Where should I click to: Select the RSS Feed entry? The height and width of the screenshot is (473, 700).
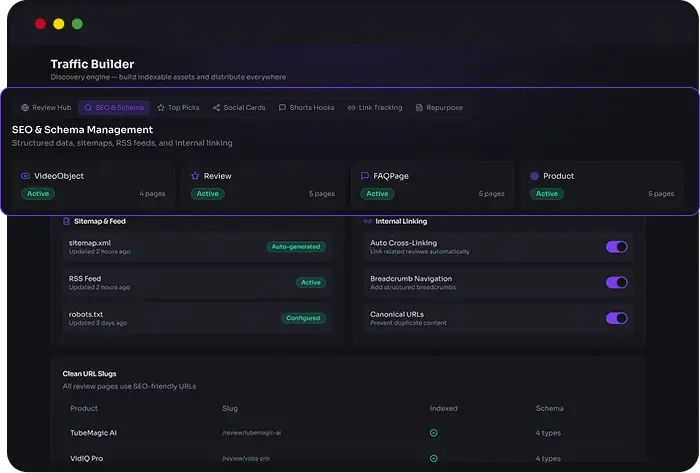click(197, 282)
